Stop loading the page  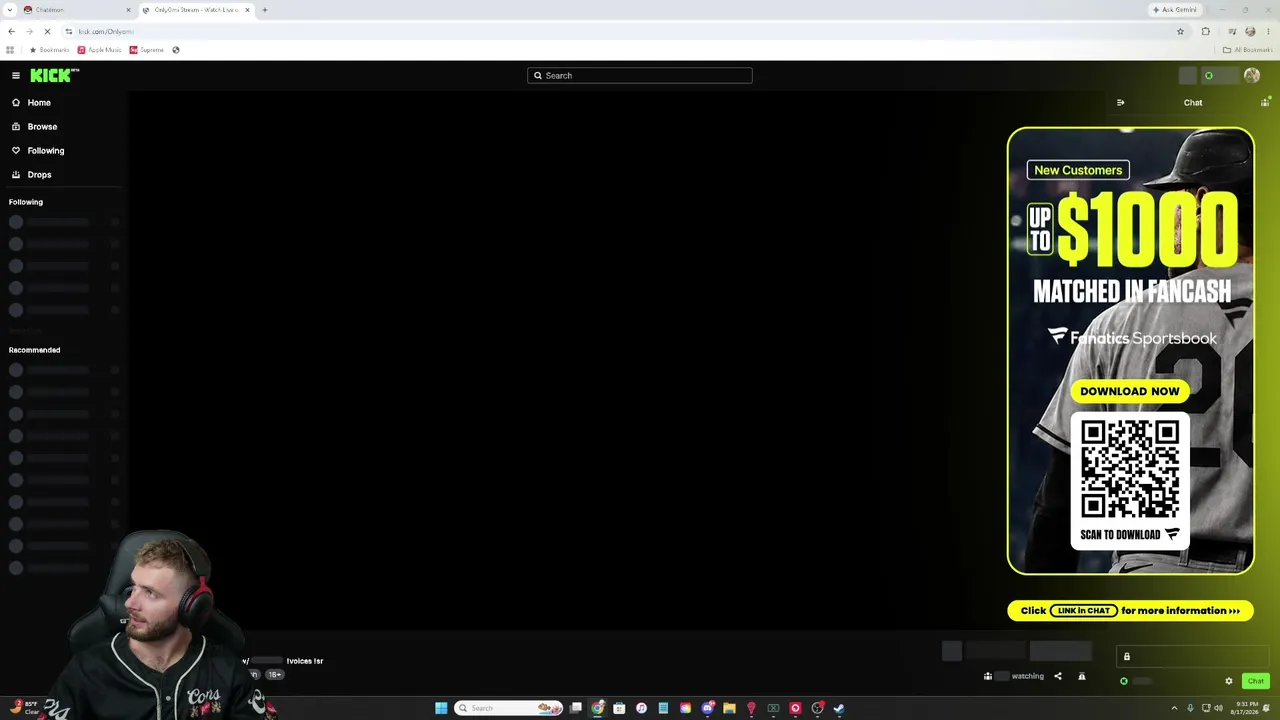47,31
